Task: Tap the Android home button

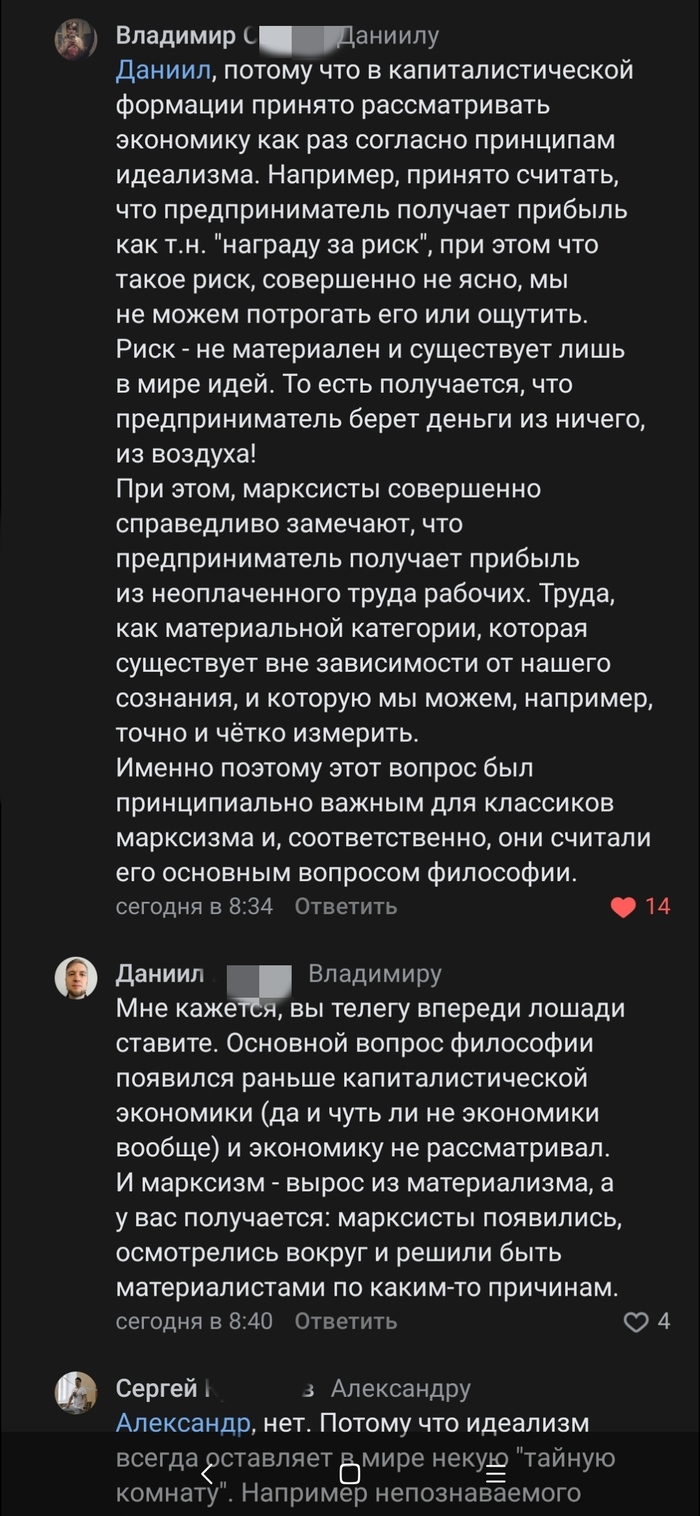Action: point(350,1473)
